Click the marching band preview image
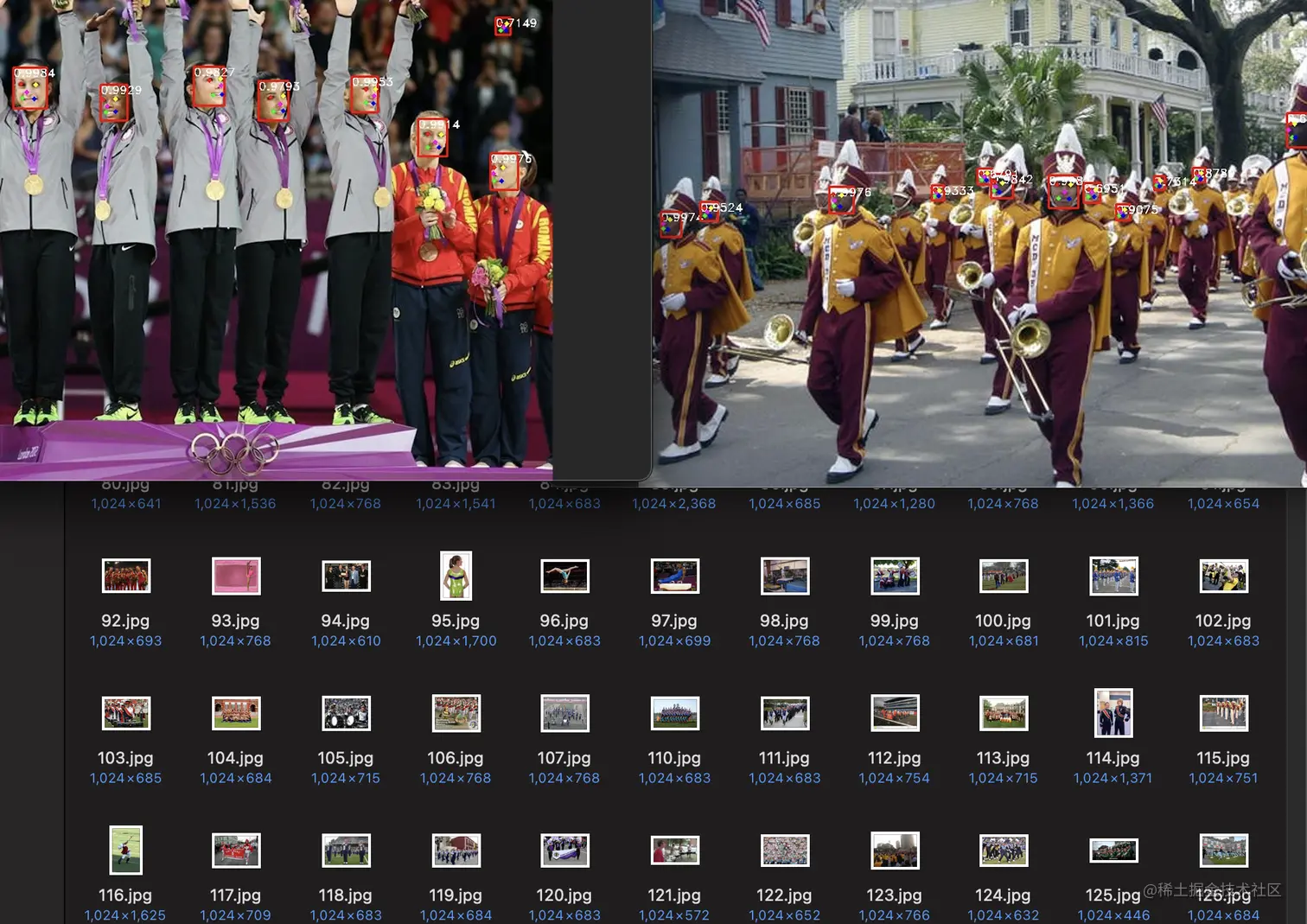 979,243
